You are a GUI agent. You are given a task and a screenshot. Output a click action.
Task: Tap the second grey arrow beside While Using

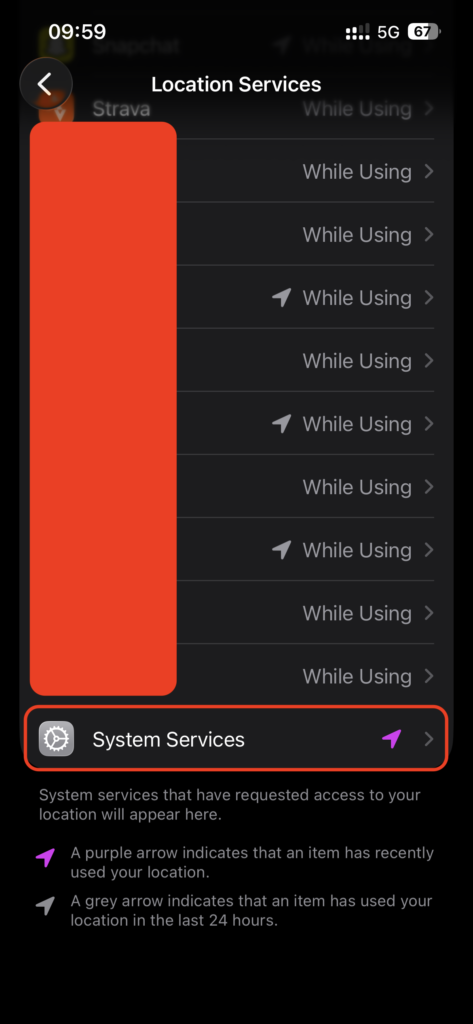click(x=282, y=424)
